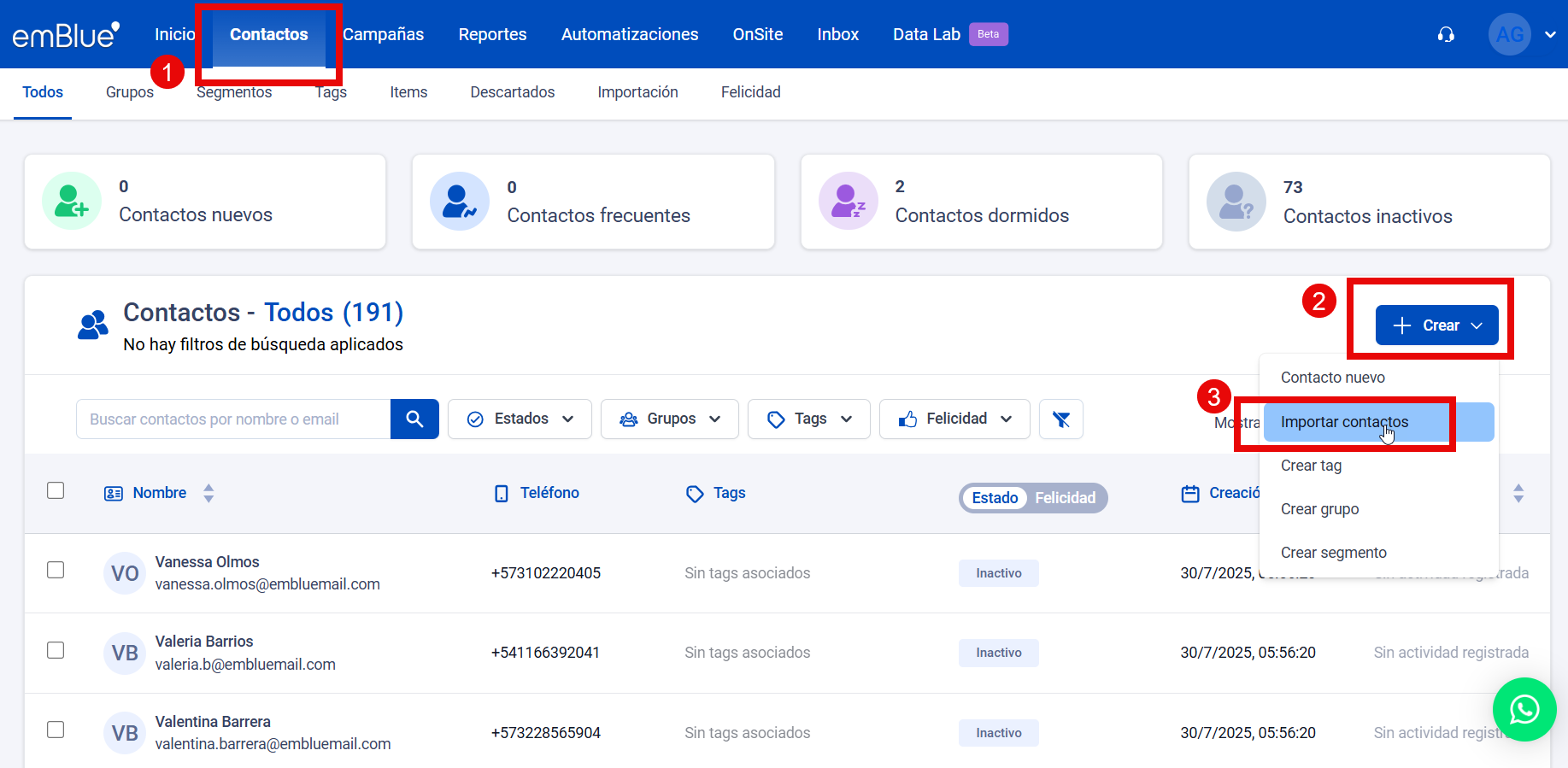Click the contact search input field
The height and width of the screenshot is (768, 1568).
coord(233,419)
